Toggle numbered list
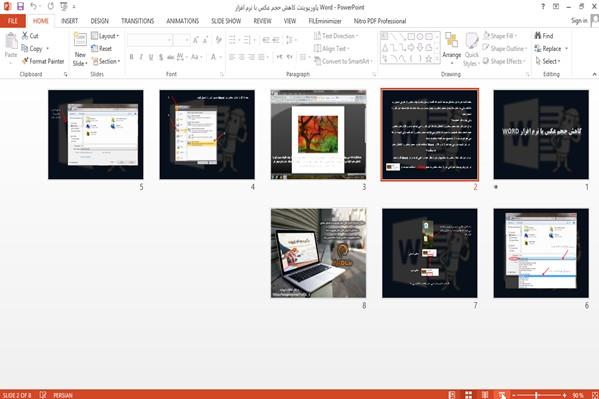This screenshot has height=399, width=599. click(248, 40)
